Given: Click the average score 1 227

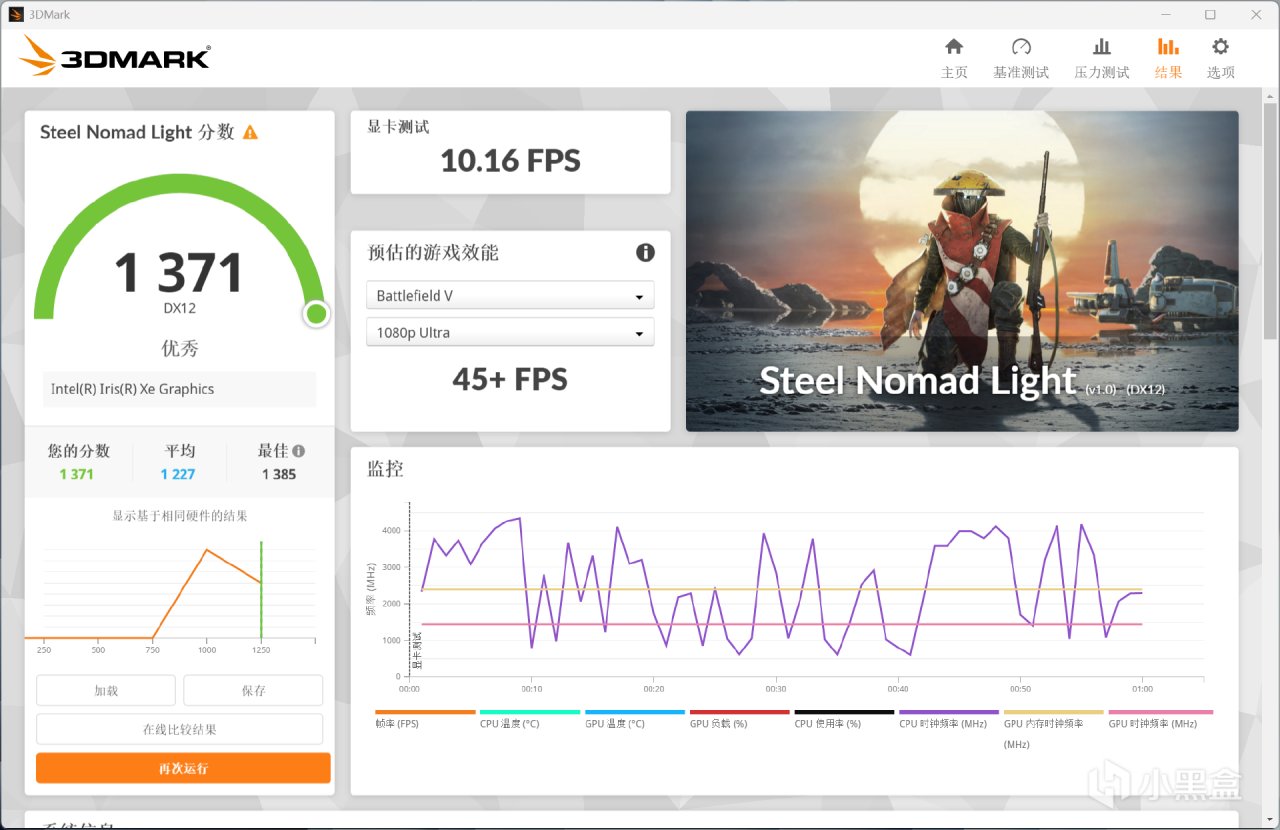Looking at the screenshot, I should click(178, 474).
